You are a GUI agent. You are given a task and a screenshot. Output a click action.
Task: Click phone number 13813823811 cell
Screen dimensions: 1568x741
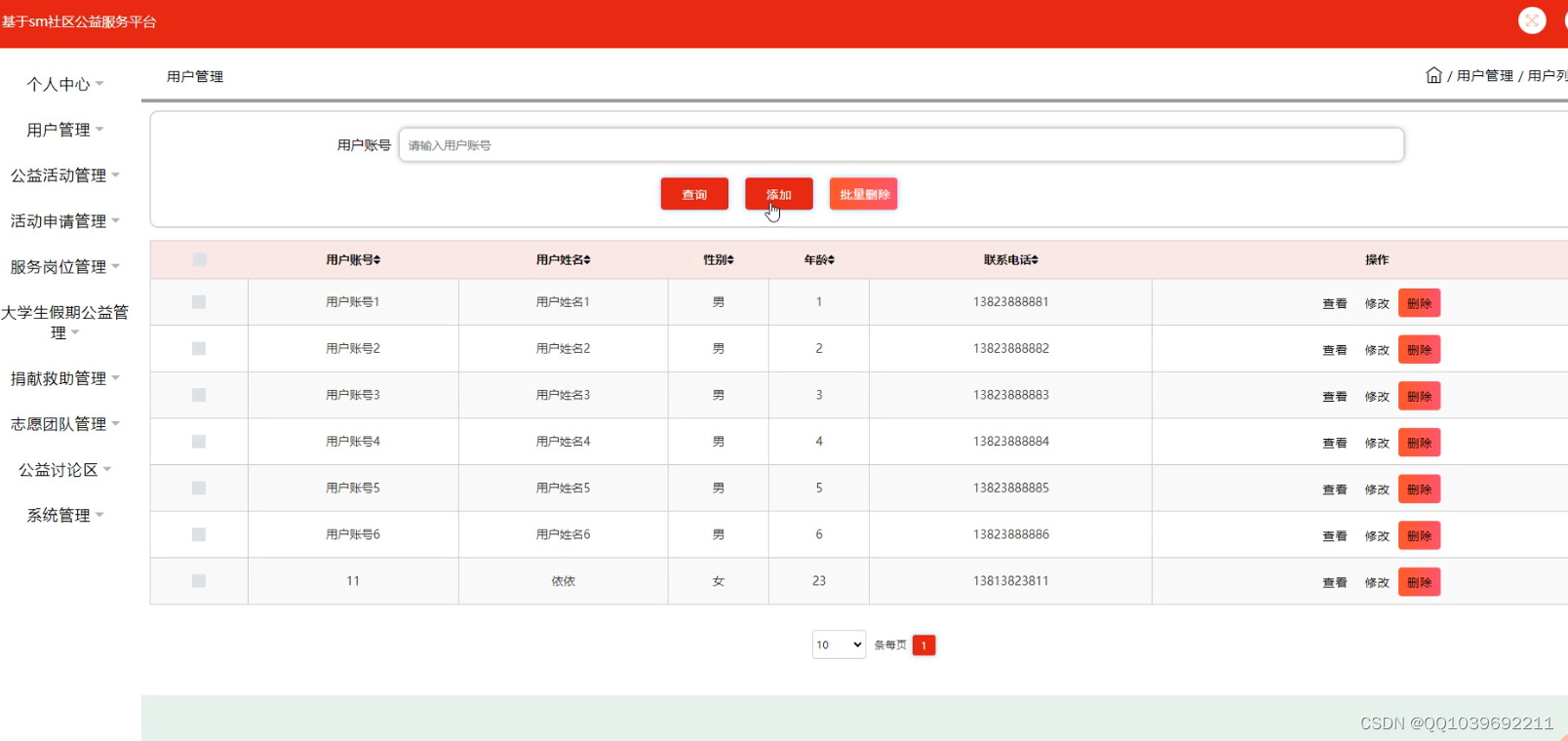click(x=1010, y=581)
